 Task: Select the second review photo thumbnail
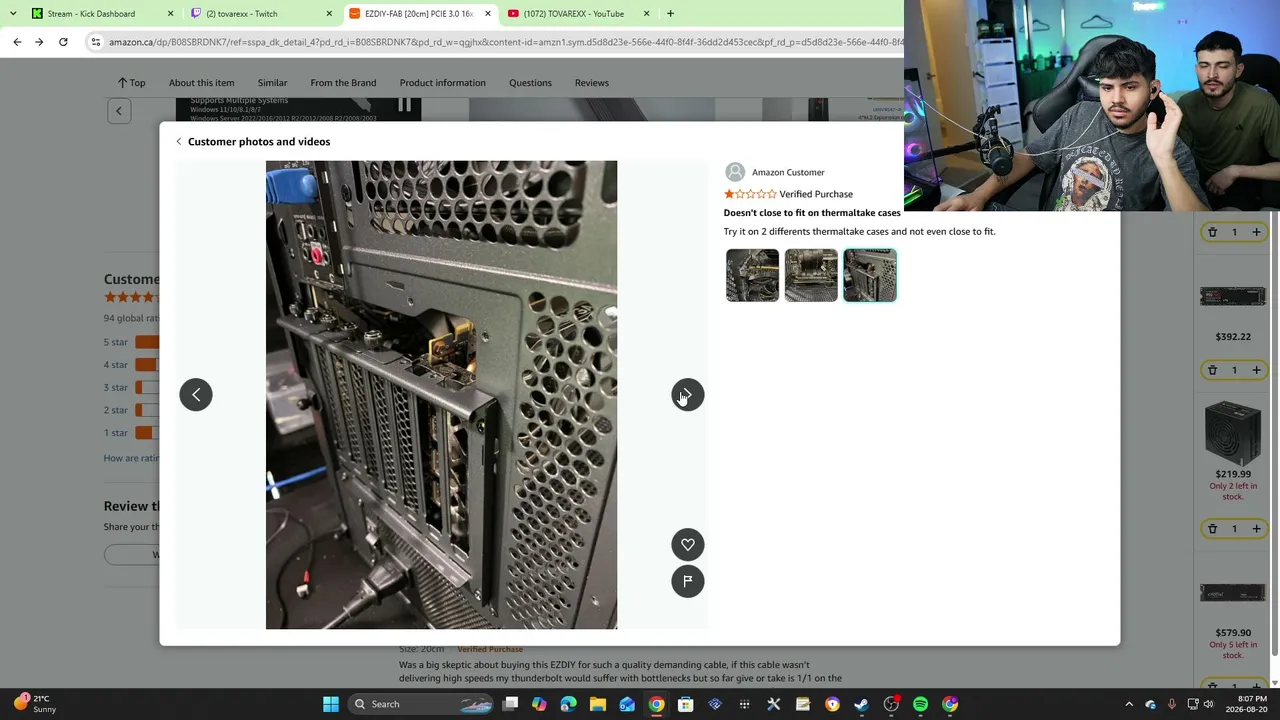811,275
